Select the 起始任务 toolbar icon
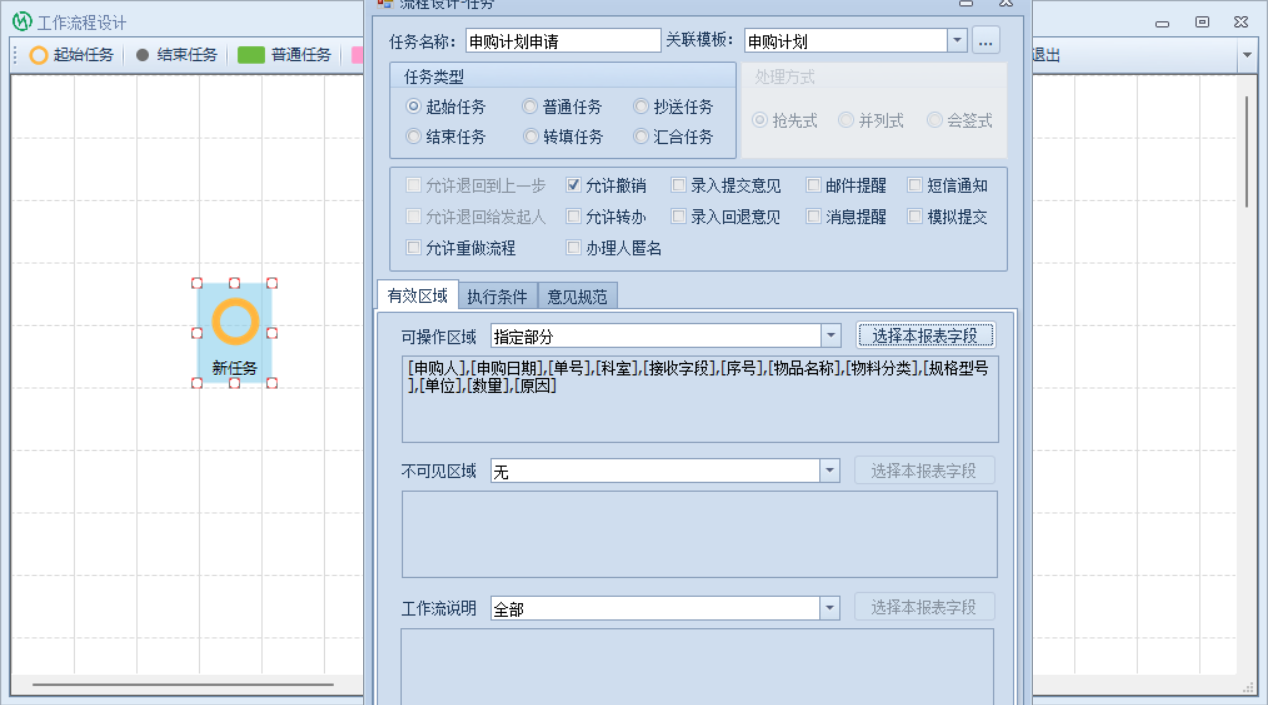The image size is (1268, 705). [x=39, y=55]
